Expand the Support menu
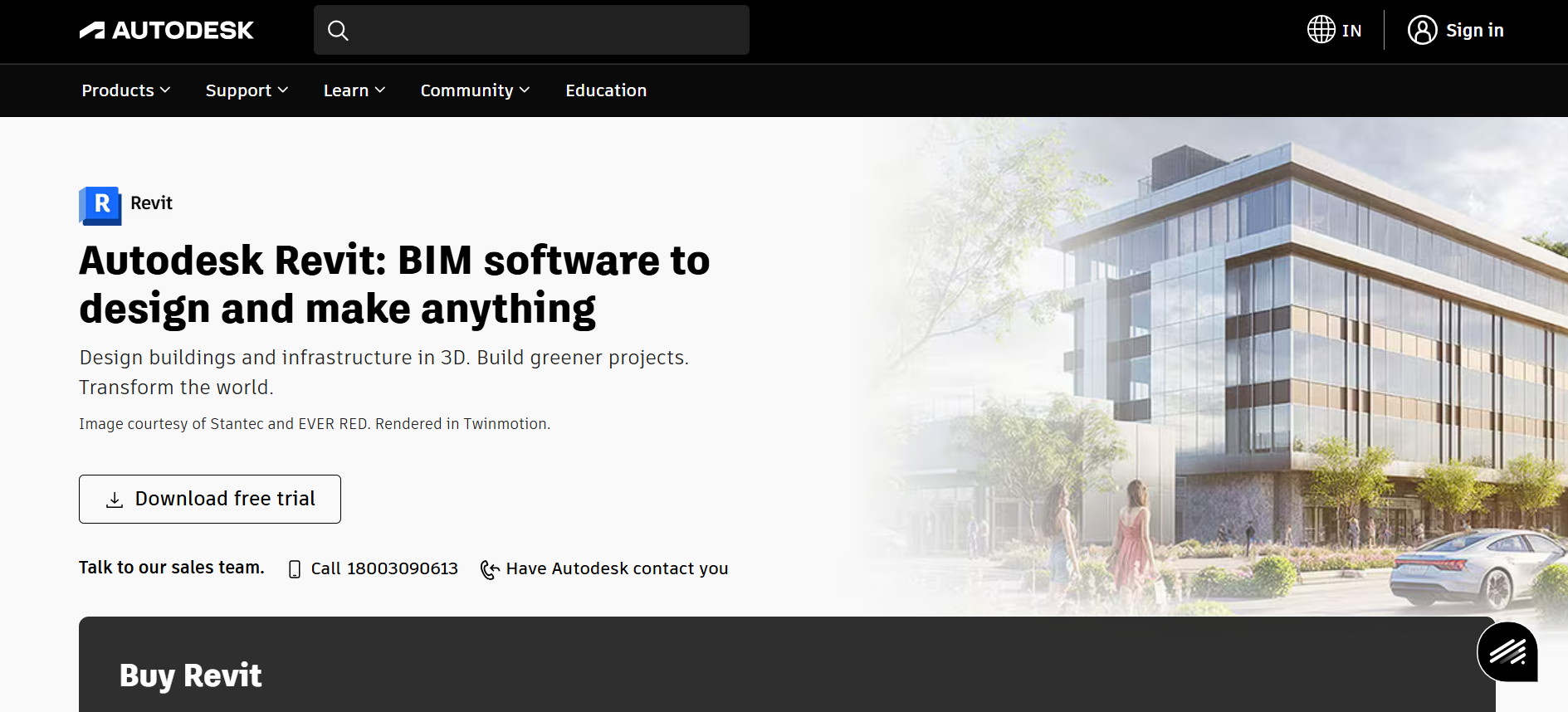This screenshot has height=712, width=1568. (x=247, y=90)
